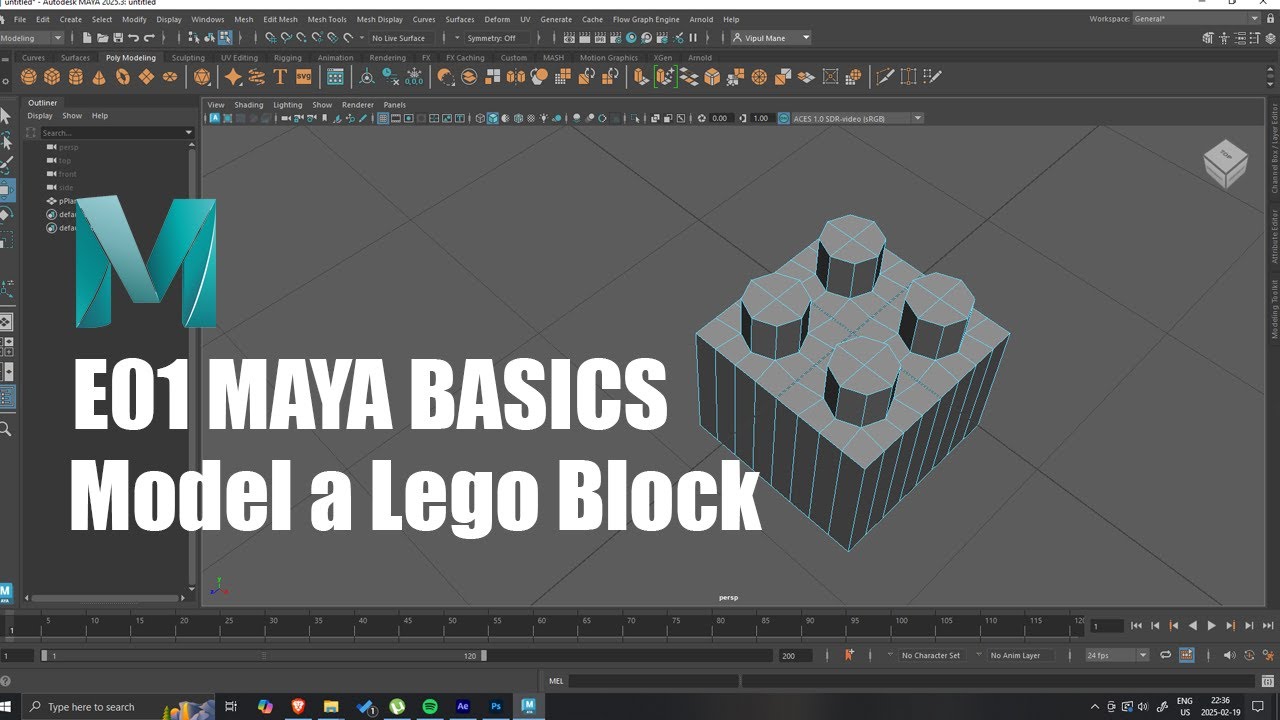The width and height of the screenshot is (1280, 720).
Task: Click the Spotify taskbar icon
Action: coord(430,706)
